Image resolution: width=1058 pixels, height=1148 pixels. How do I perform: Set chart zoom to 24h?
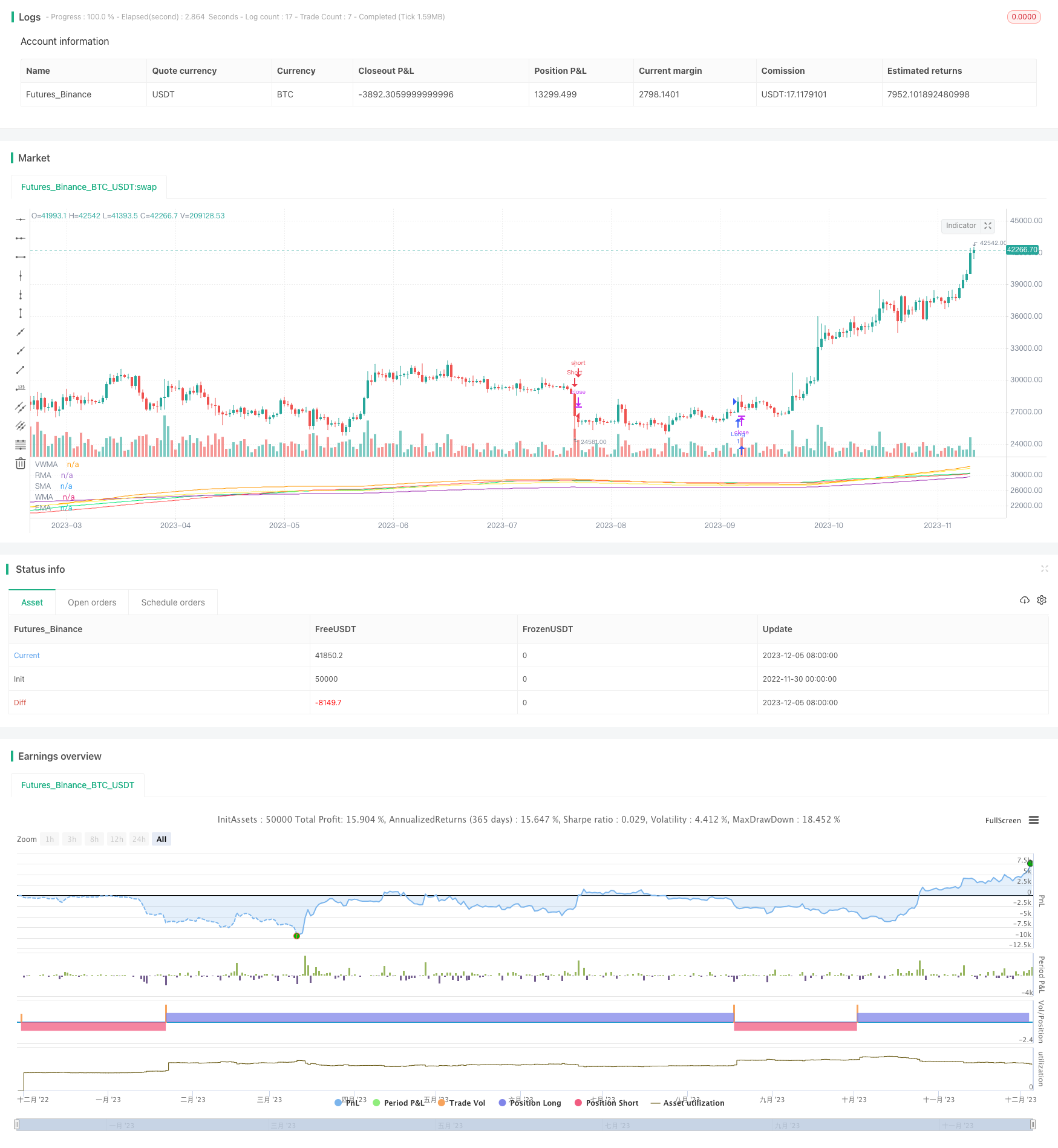tap(139, 840)
